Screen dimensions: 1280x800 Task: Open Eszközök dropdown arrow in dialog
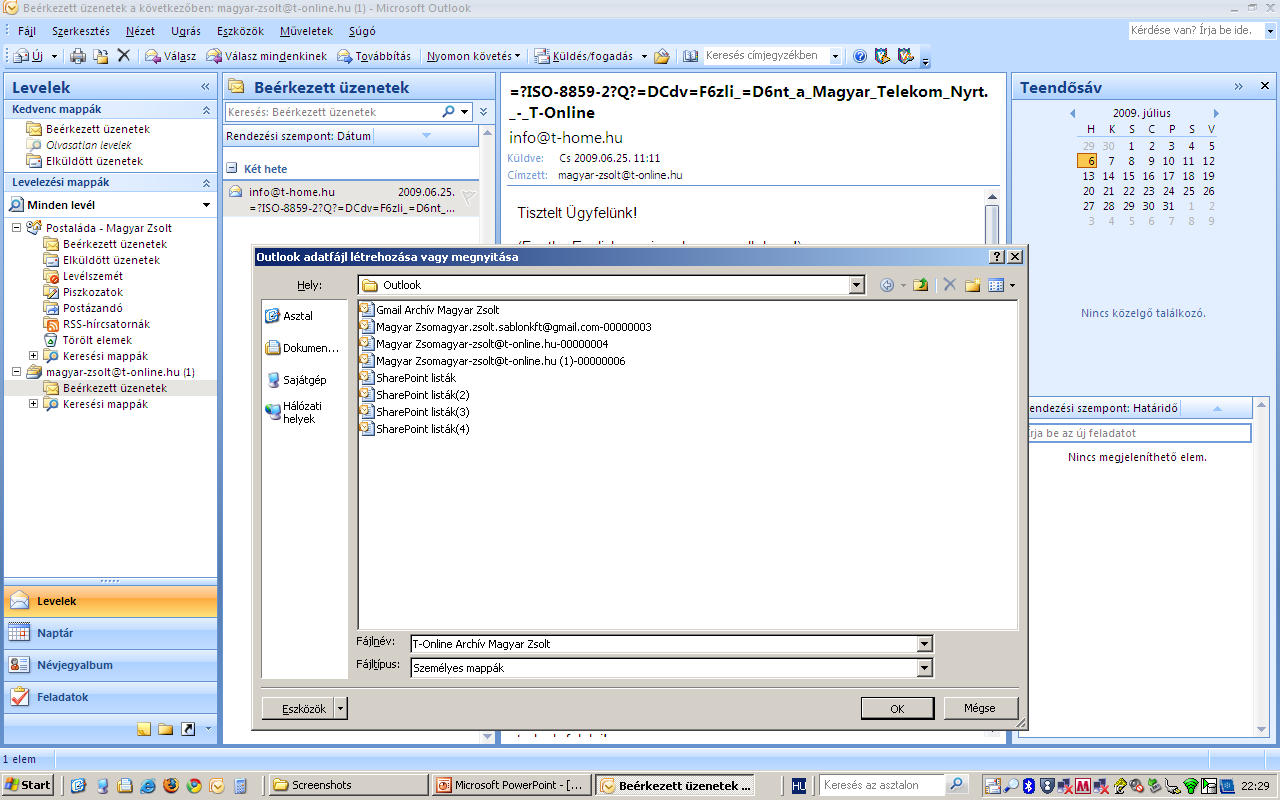click(341, 708)
